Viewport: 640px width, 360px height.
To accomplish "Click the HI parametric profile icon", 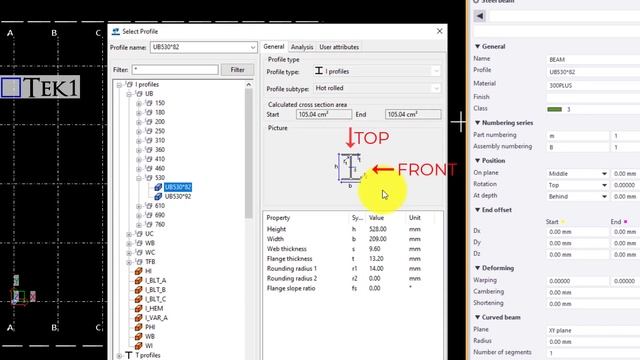I will 138,271.
